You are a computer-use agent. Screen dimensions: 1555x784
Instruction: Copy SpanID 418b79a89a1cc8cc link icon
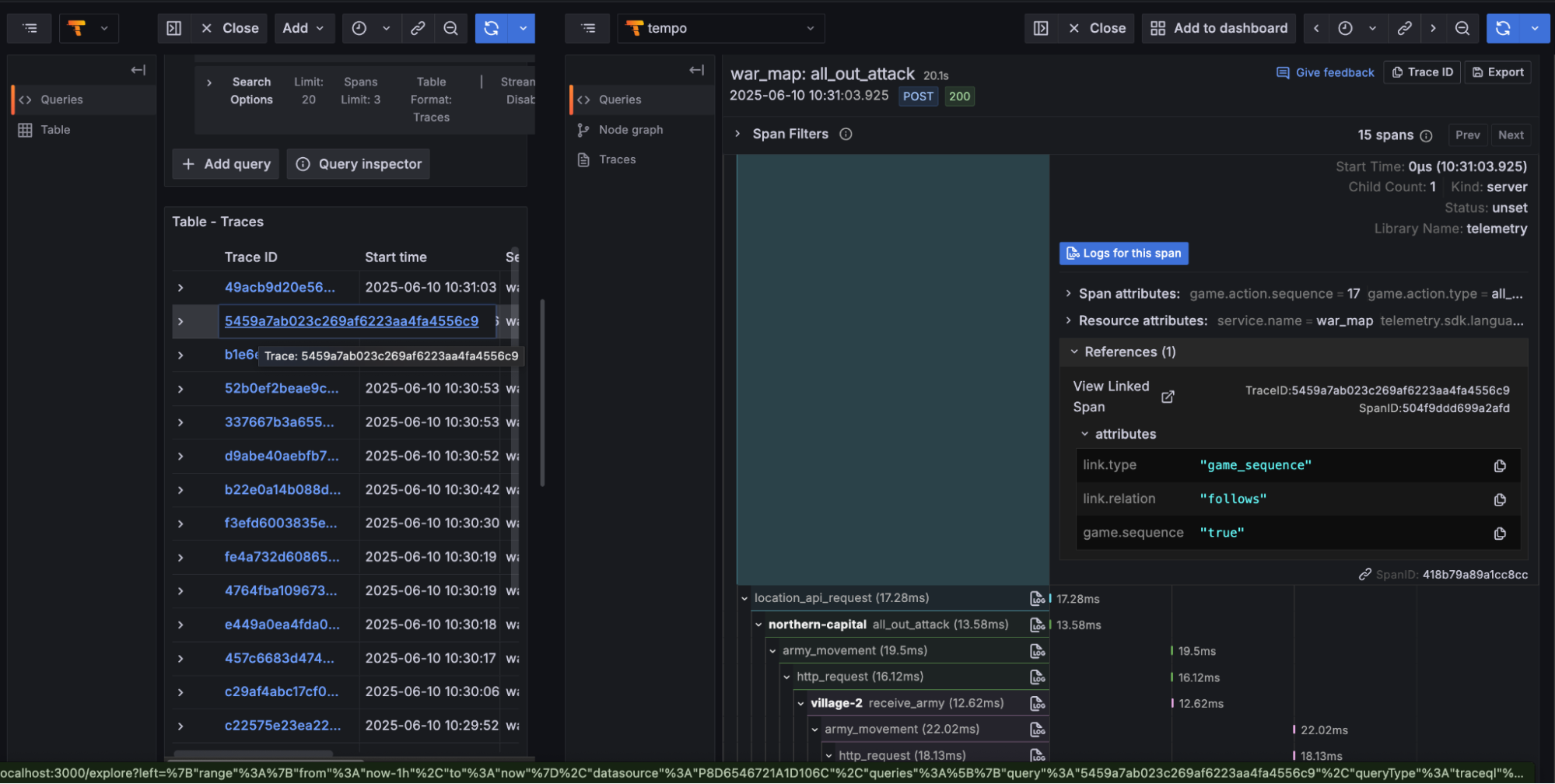[1364, 575]
